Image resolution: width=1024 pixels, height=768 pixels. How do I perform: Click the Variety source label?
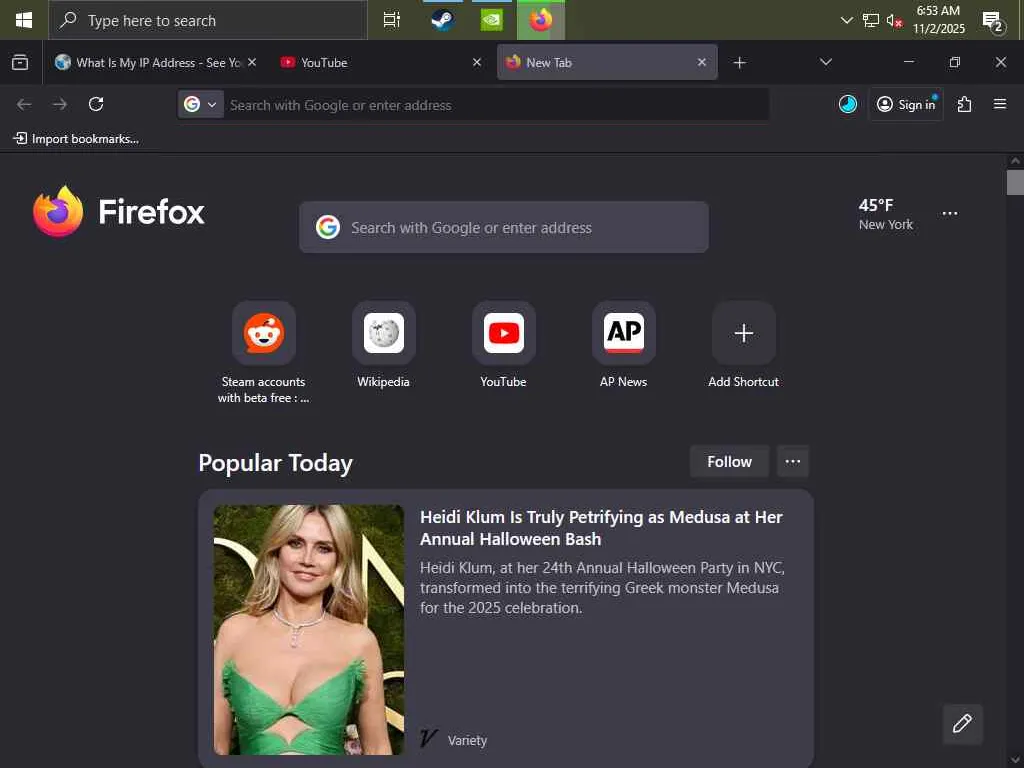click(467, 741)
